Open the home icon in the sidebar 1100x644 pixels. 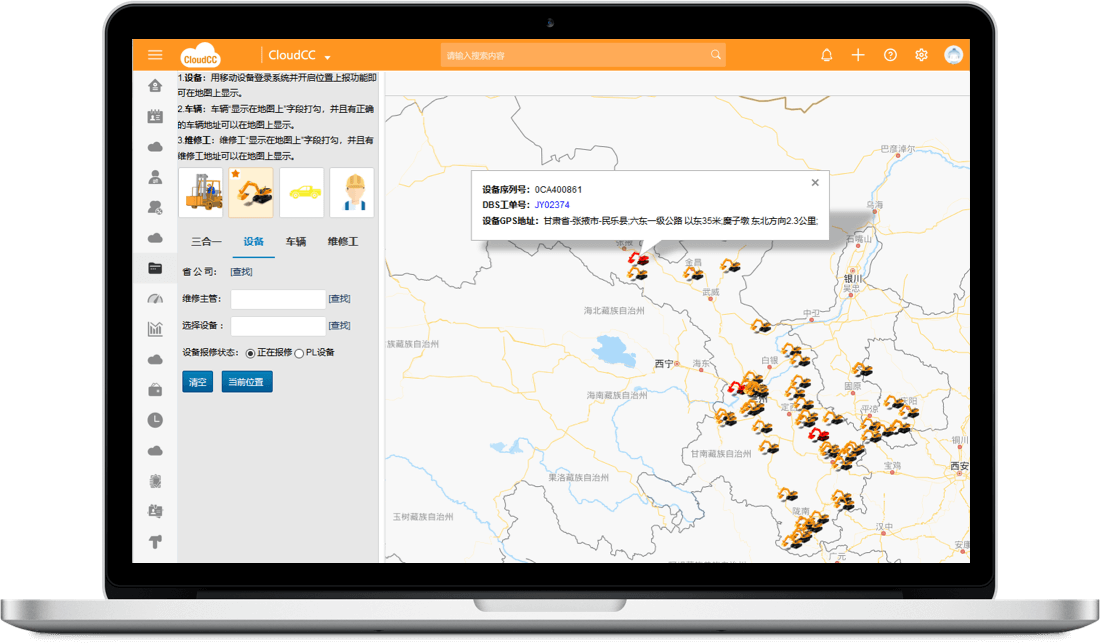tap(155, 85)
